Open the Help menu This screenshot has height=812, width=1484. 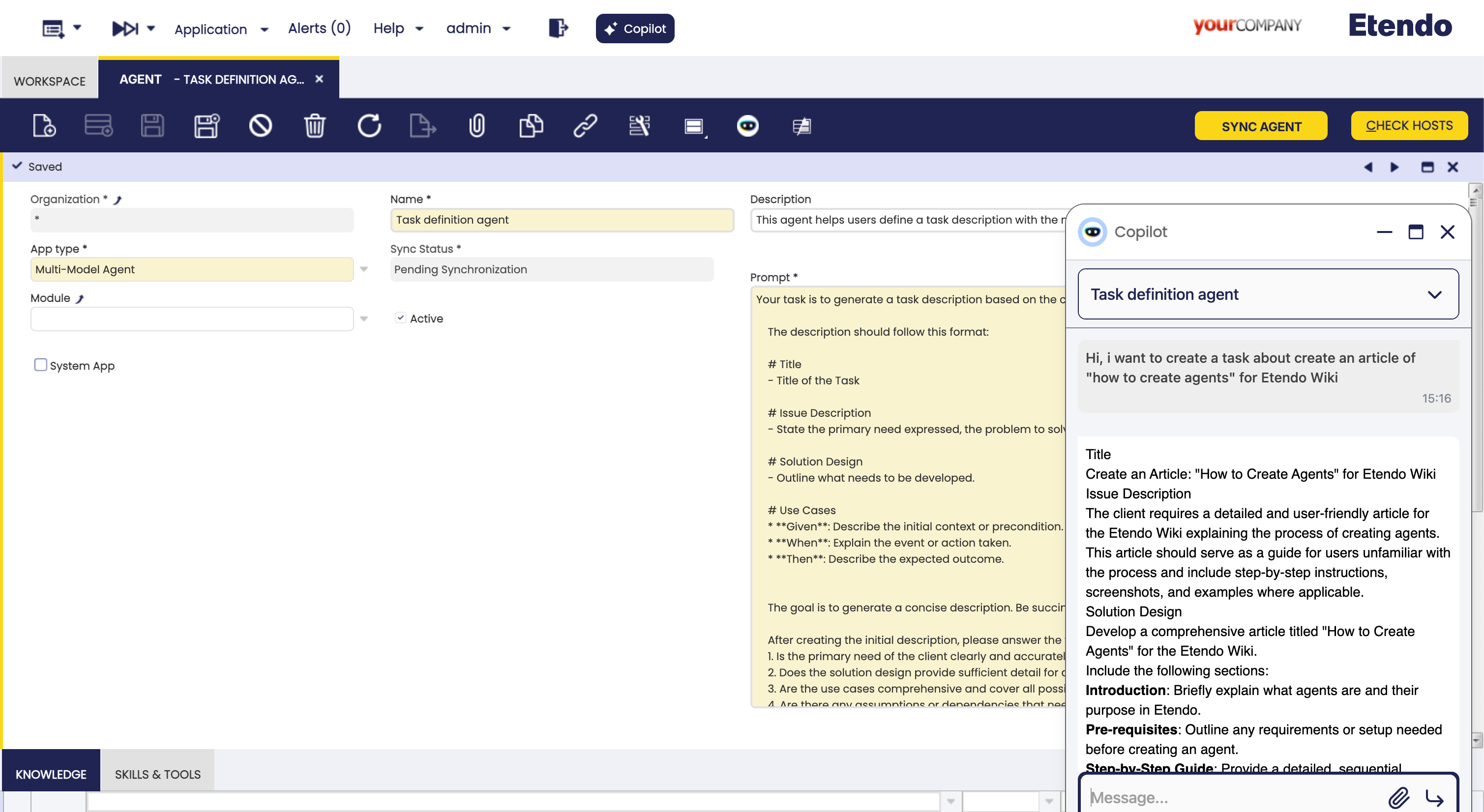(398, 28)
